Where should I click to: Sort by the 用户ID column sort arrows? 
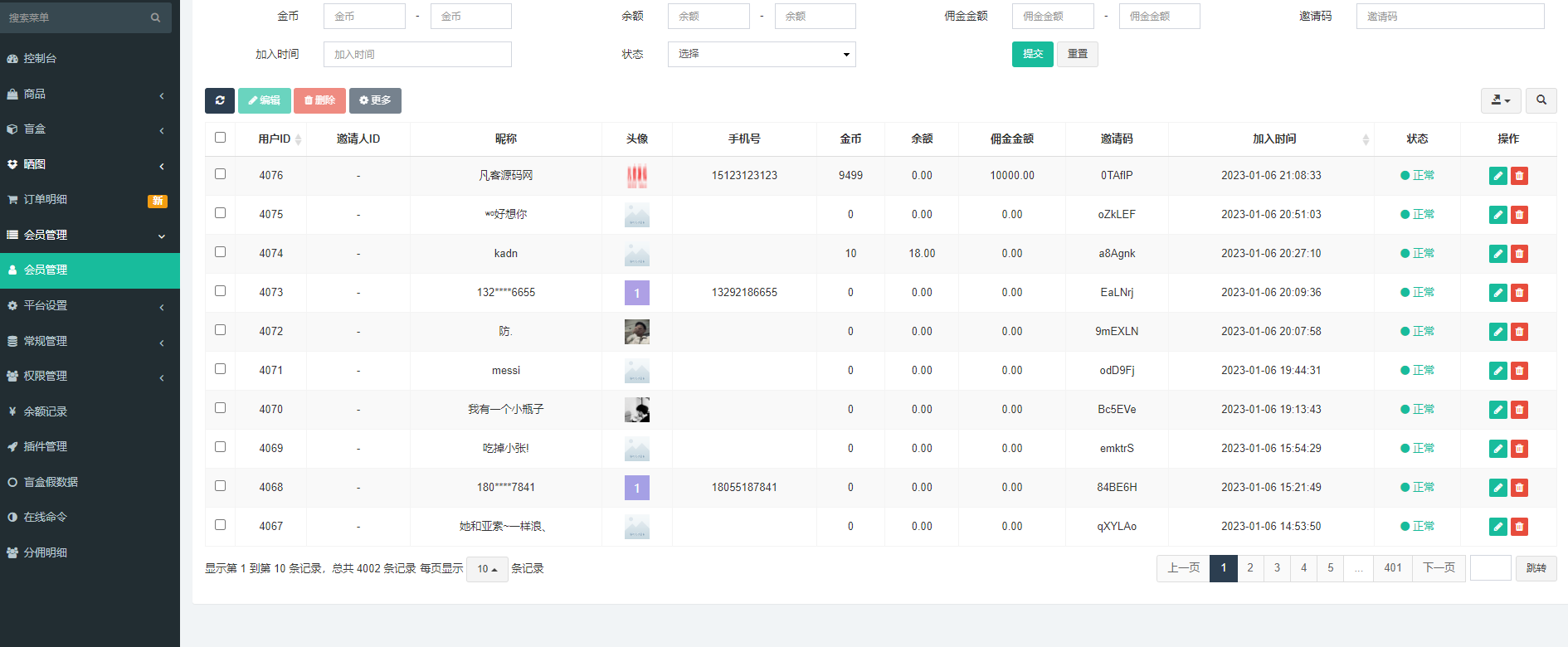coord(298,139)
